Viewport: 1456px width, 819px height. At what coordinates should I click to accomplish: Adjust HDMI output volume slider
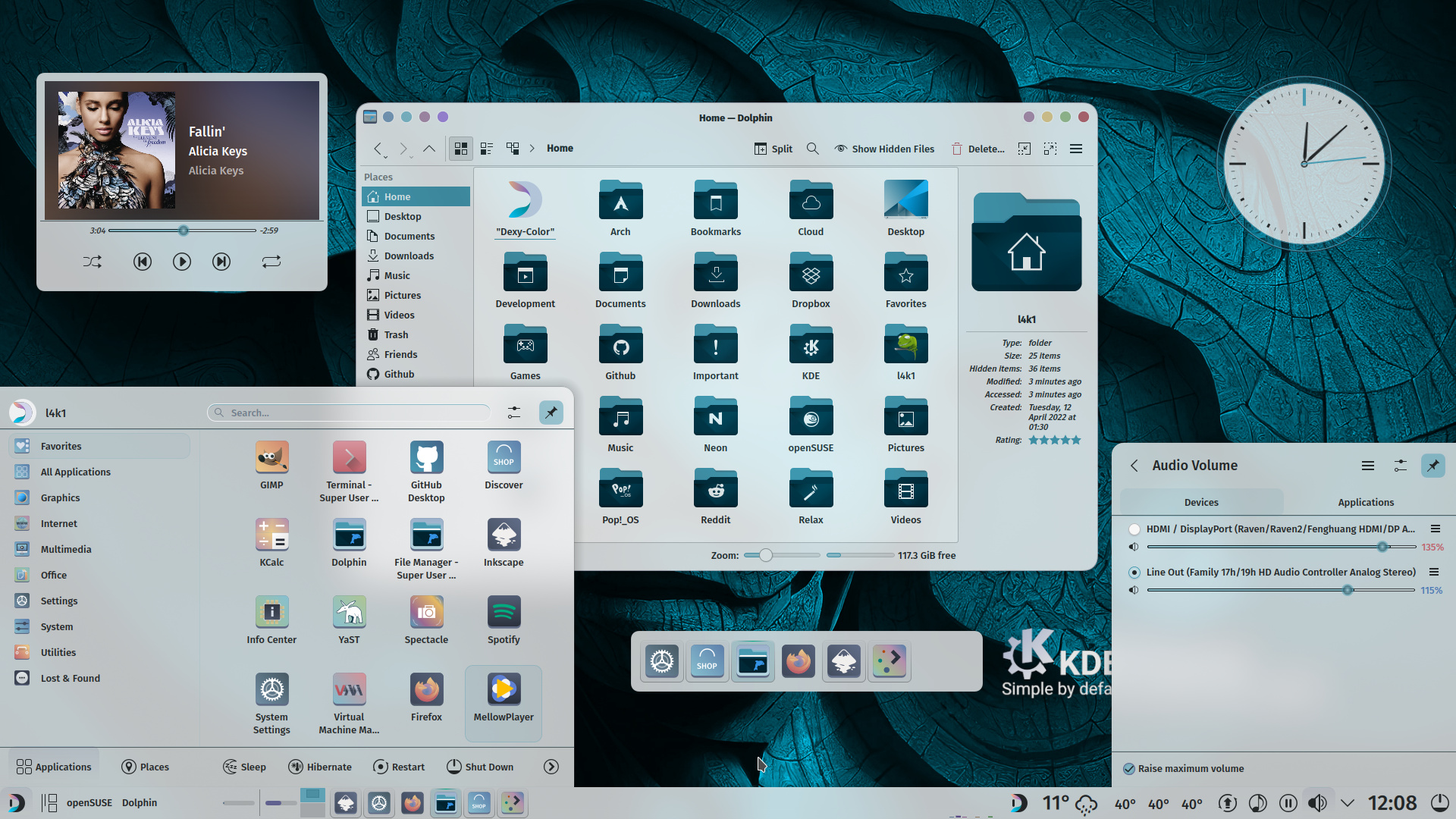(1282, 547)
